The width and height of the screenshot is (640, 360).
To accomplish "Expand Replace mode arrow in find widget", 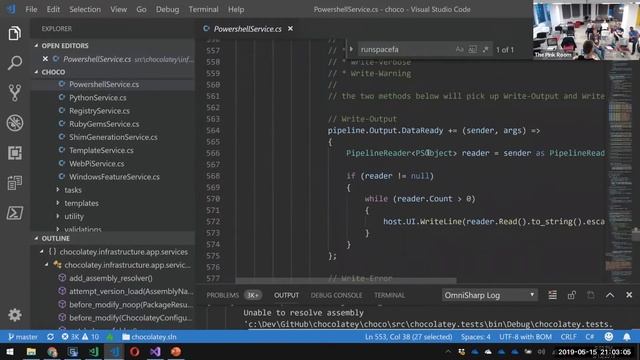I will pos(351,49).
